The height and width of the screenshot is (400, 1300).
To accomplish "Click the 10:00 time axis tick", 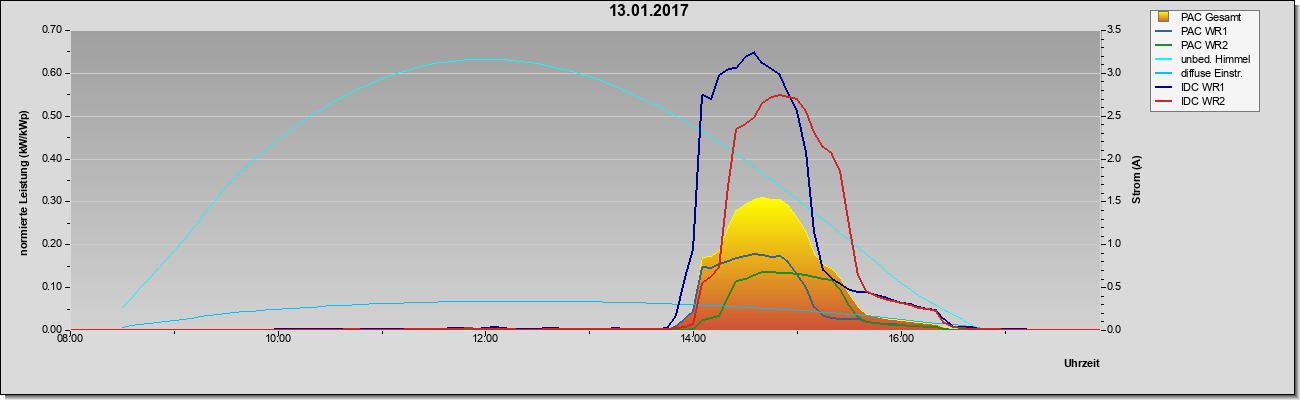I will pyautogui.click(x=277, y=339).
